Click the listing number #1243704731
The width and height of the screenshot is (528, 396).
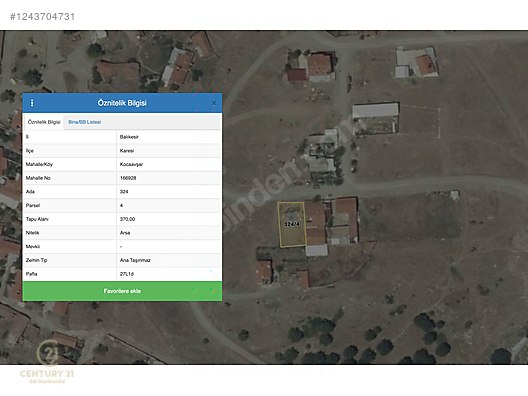point(42,16)
